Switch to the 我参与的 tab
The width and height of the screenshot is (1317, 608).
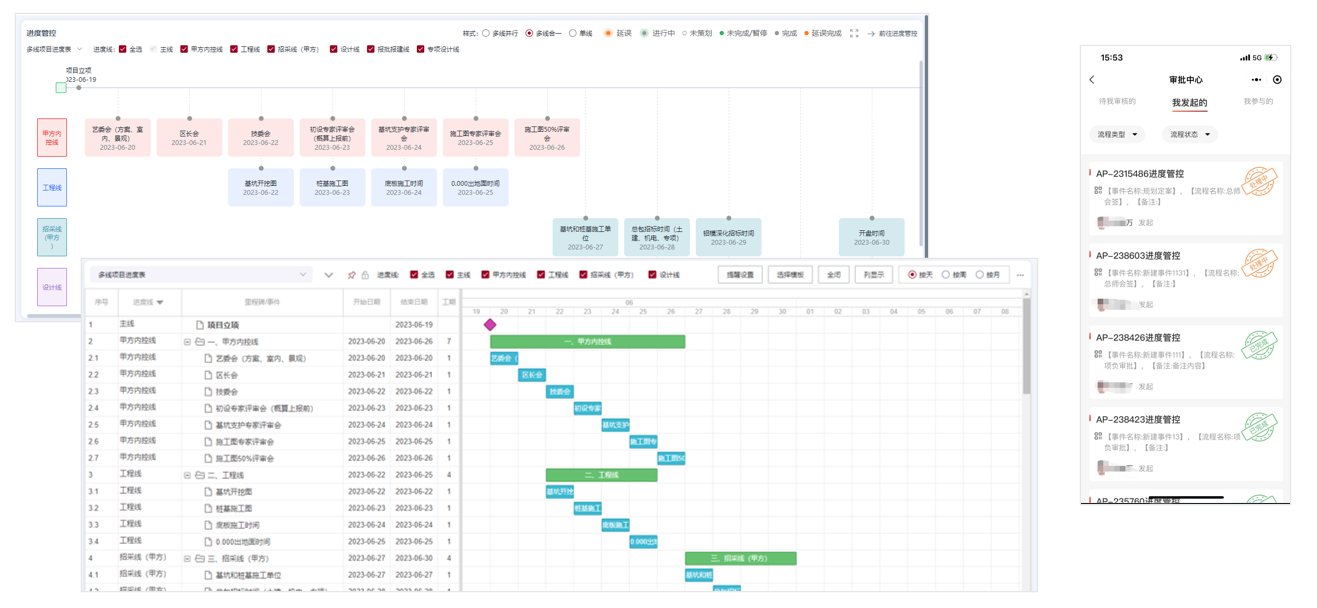pos(1258,102)
